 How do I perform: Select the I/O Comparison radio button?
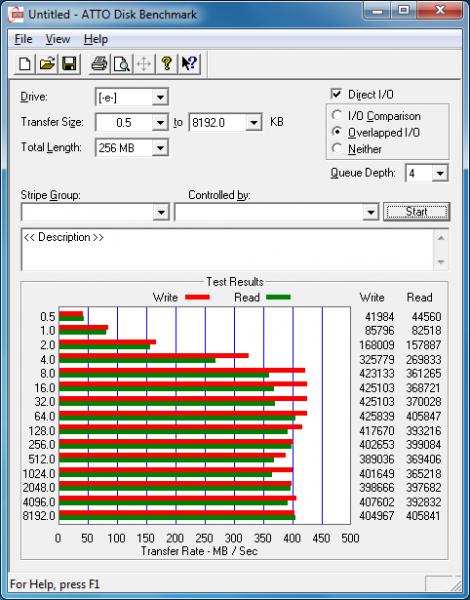point(337,115)
